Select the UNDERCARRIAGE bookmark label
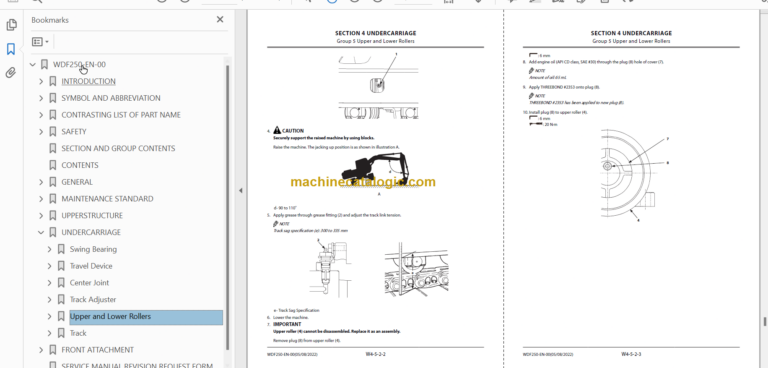 pos(91,232)
